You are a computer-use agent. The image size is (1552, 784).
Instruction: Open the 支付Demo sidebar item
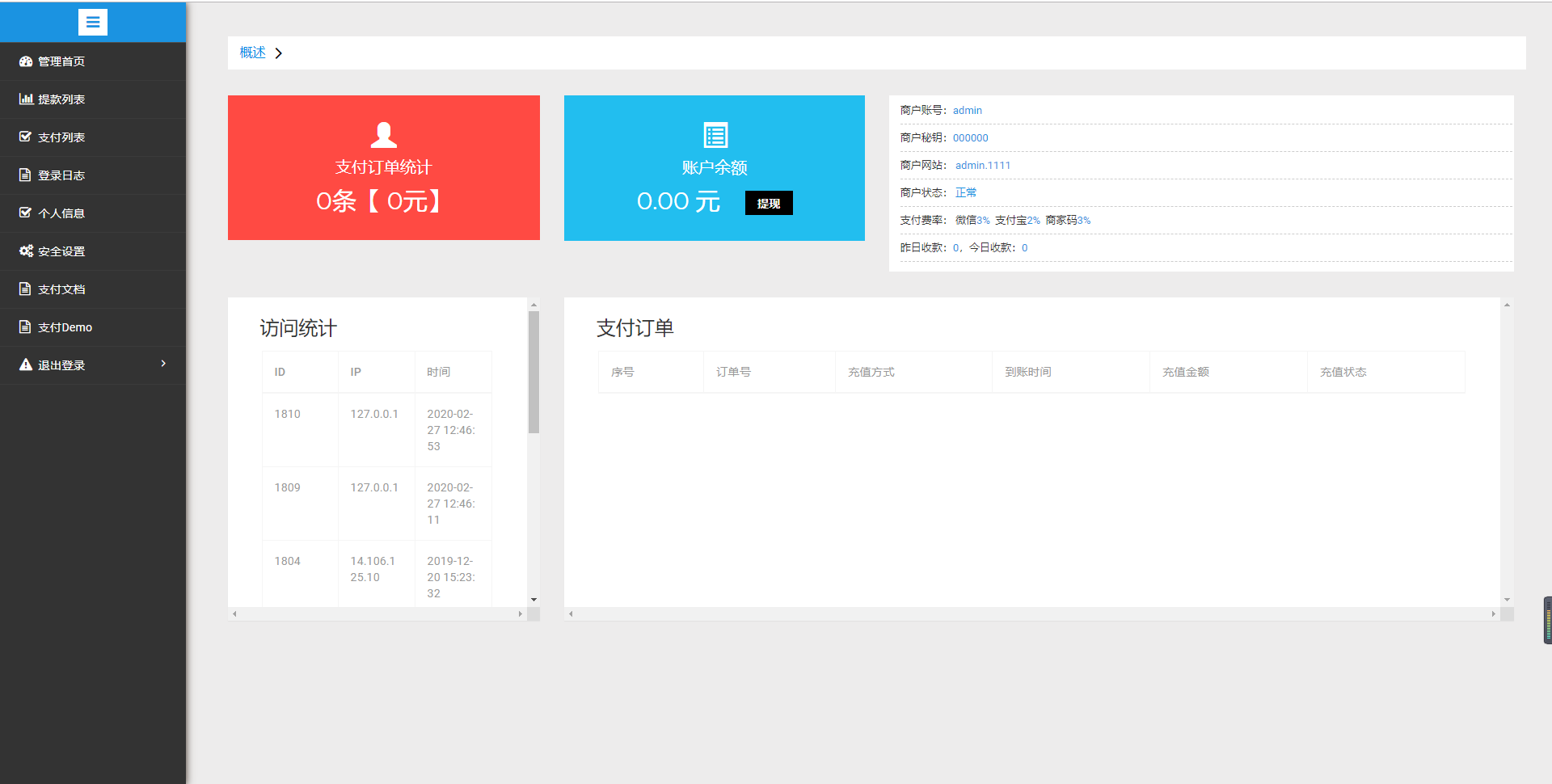tap(65, 327)
